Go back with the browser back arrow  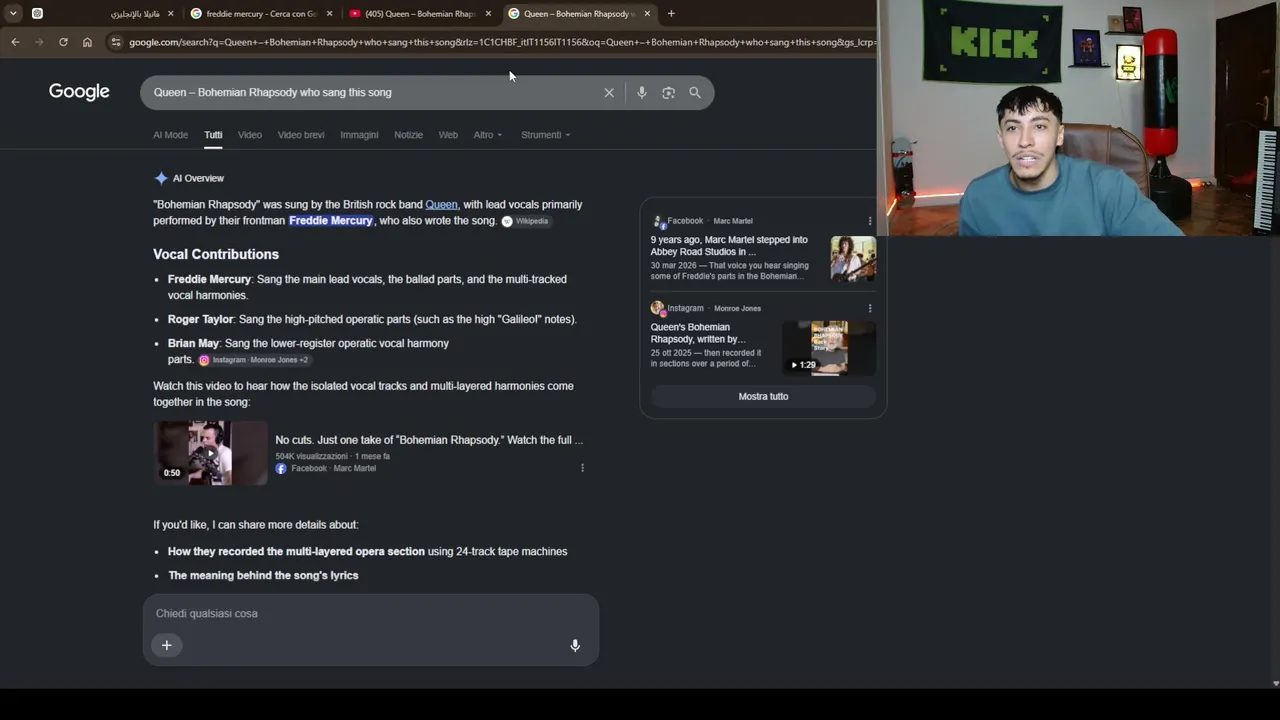pos(15,42)
